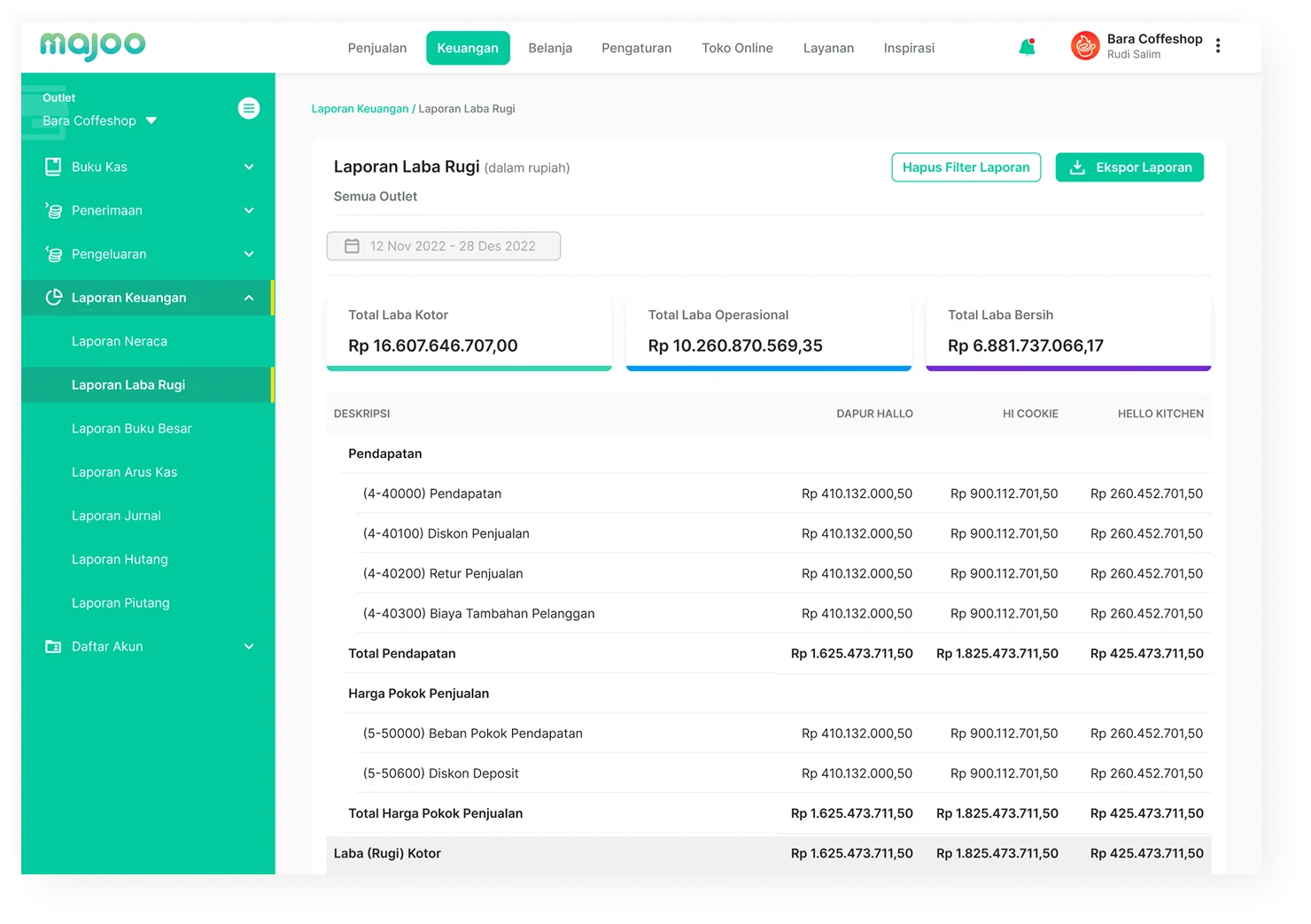This screenshot has width=1311, height=924.
Task: Expand the Buku Kas menu chevron
Action: click(x=249, y=167)
